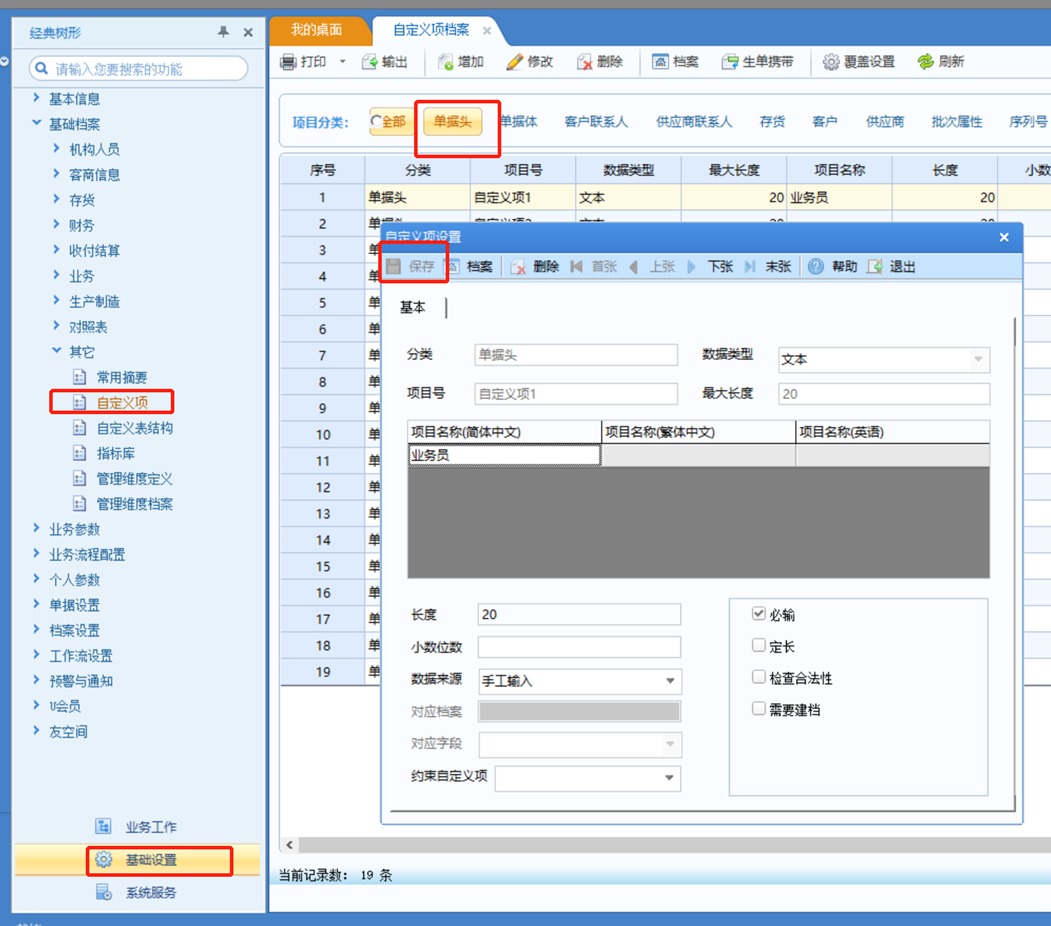Click the Print icon in main toolbar
Image resolution: width=1051 pixels, height=926 pixels.
pyautogui.click(x=288, y=62)
